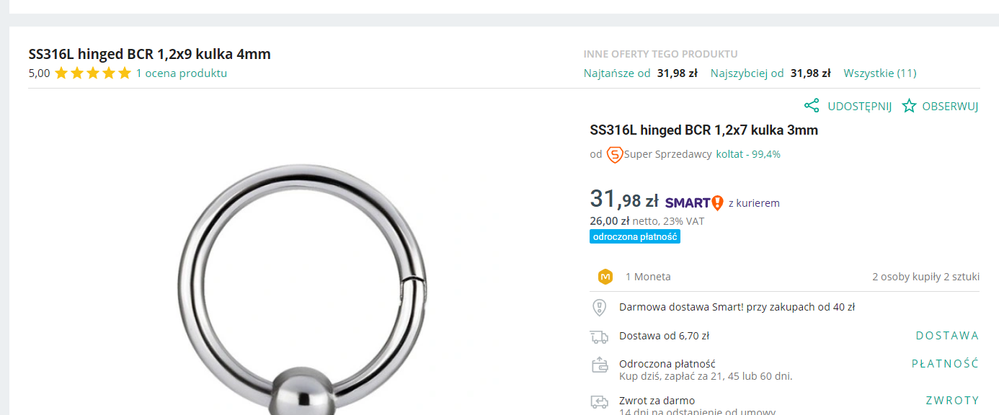Open the 1 ocena produktu reviews link
Image resolution: width=999 pixels, height=415 pixels.
tap(181, 73)
